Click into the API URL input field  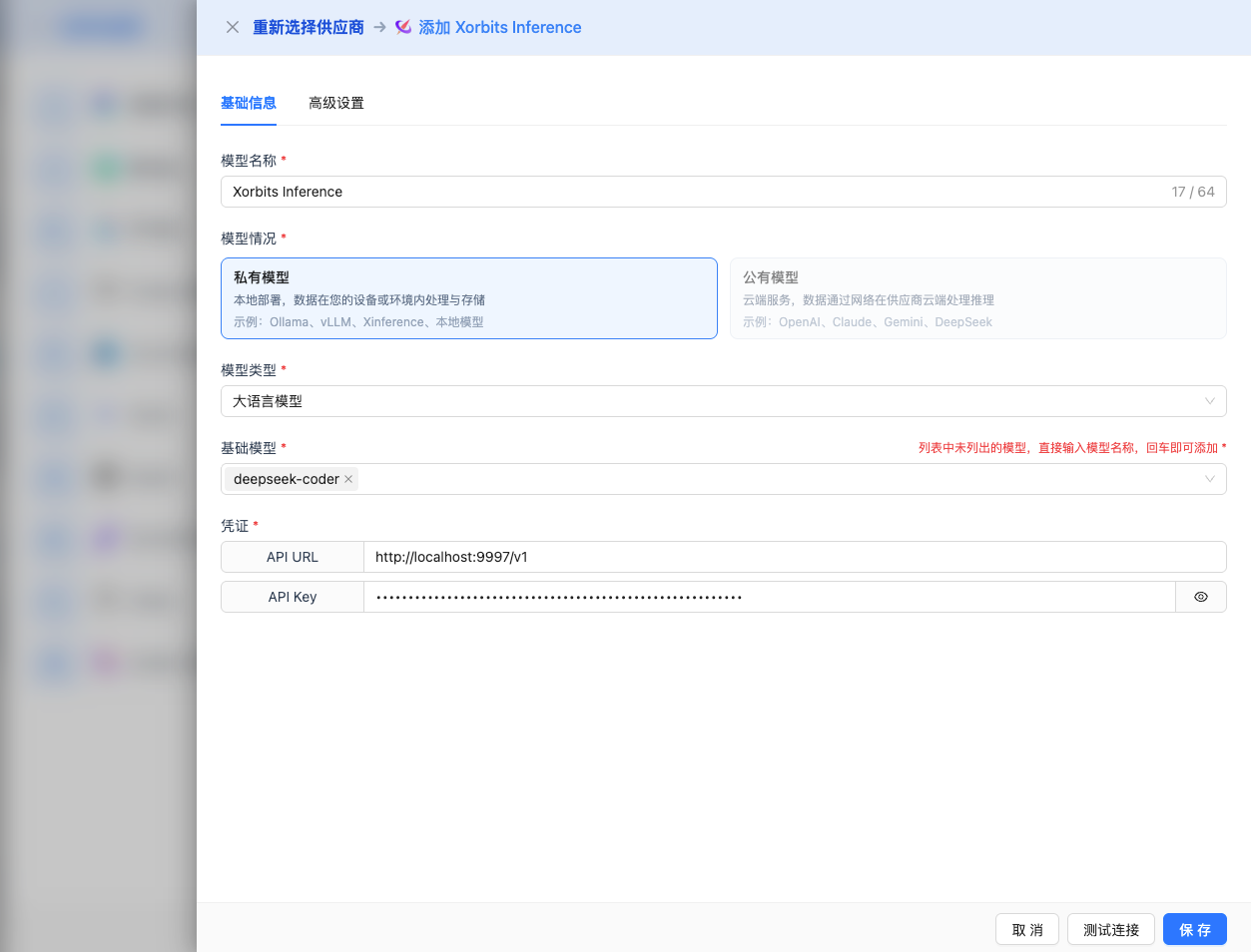point(794,557)
